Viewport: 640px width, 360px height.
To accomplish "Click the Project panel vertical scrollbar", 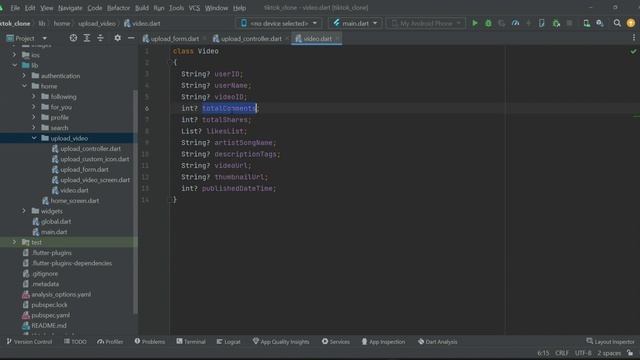I will (x=136, y=202).
